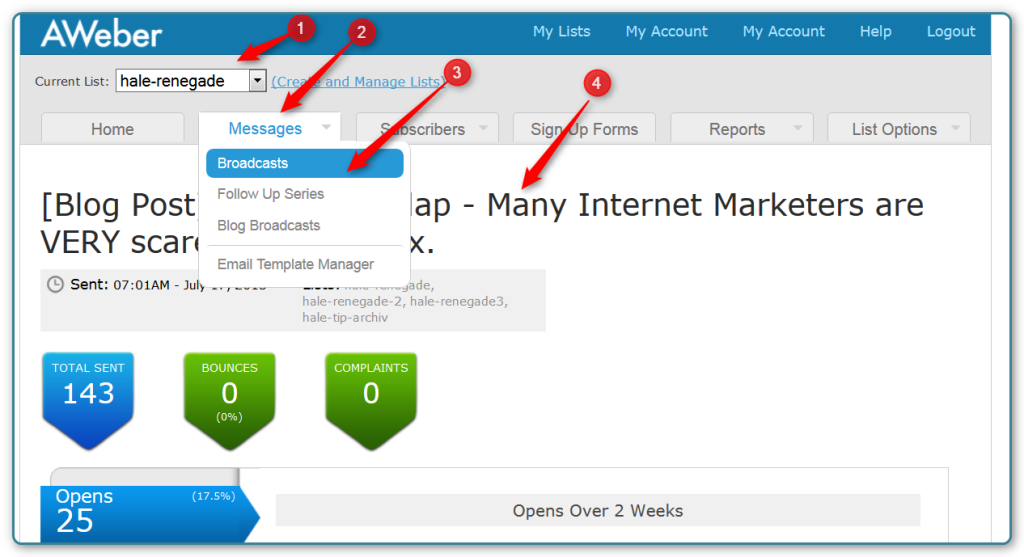Expand the Subscribers tab arrow
This screenshot has width=1024, height=557.
point(483,127)
